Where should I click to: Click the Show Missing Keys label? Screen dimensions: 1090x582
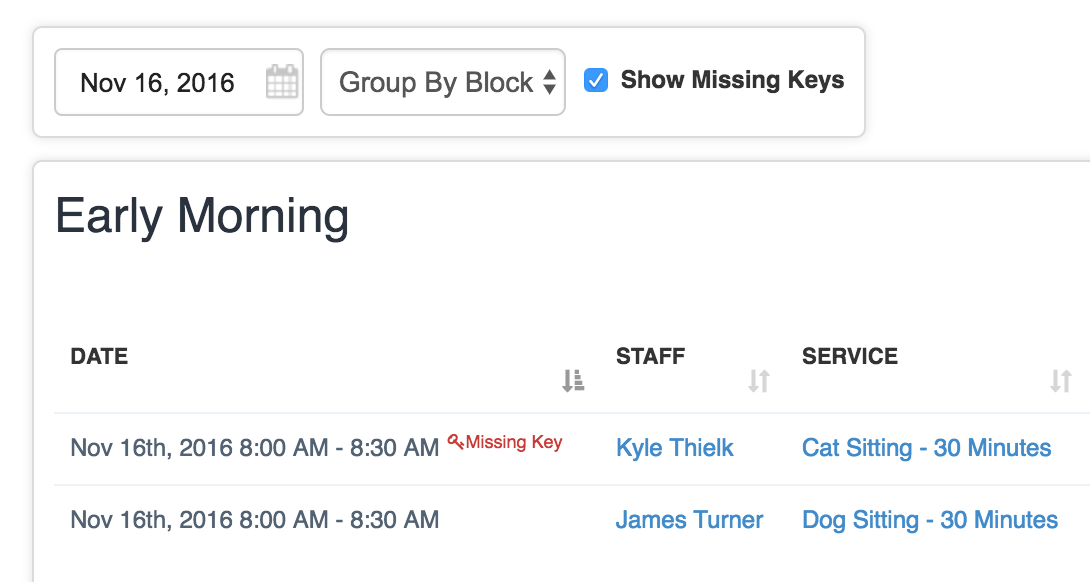click(x=732, y=80)
